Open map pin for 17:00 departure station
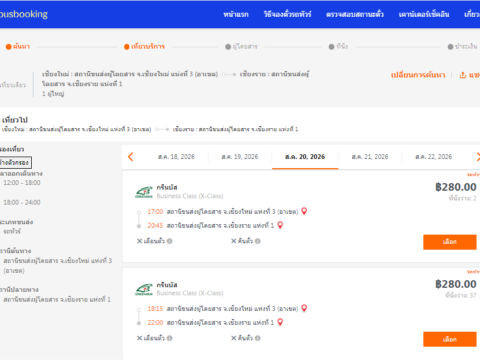Viewport: 480px width, 360px height. [304, 211]
